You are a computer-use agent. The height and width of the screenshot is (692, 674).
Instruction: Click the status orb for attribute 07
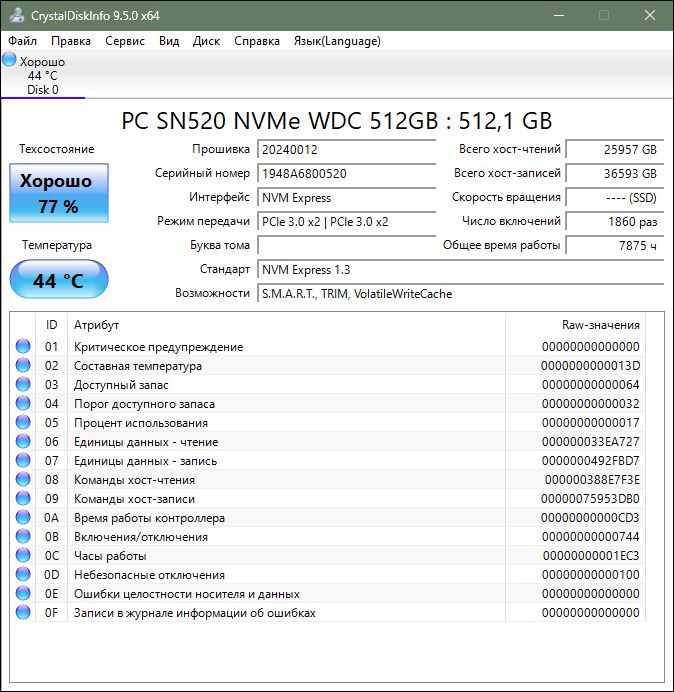(x=23, y=460)
